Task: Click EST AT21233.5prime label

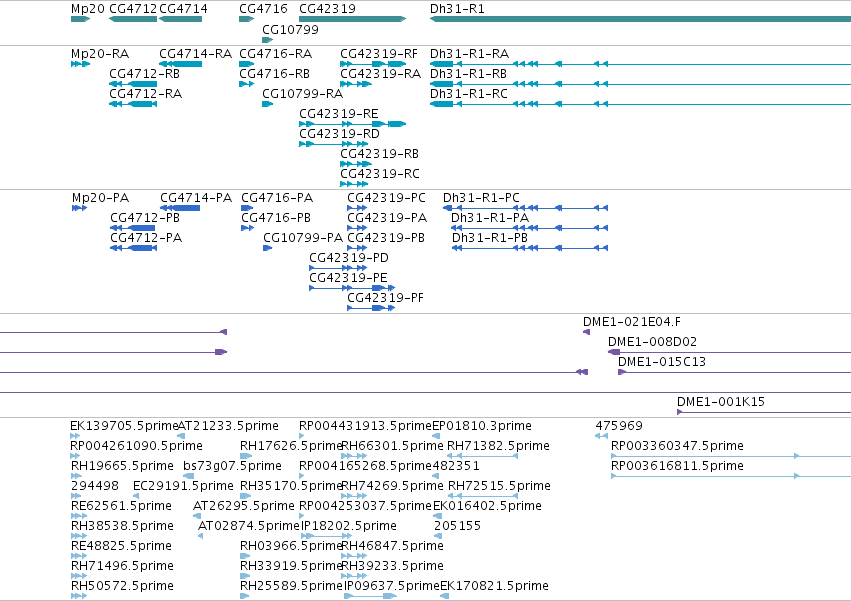Action: pyautogui.click(x=228, y=426)
